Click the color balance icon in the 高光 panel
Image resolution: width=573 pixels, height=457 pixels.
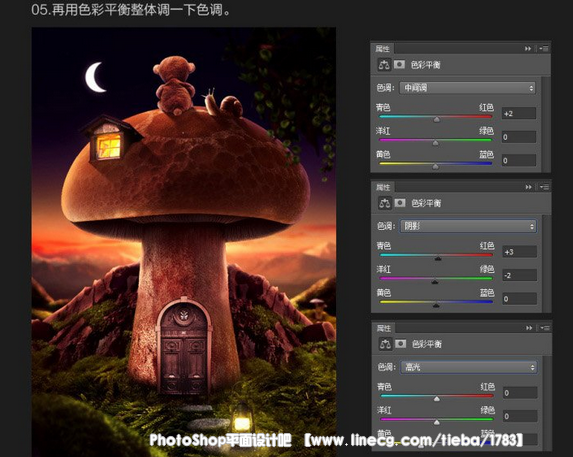click(385, 344)
